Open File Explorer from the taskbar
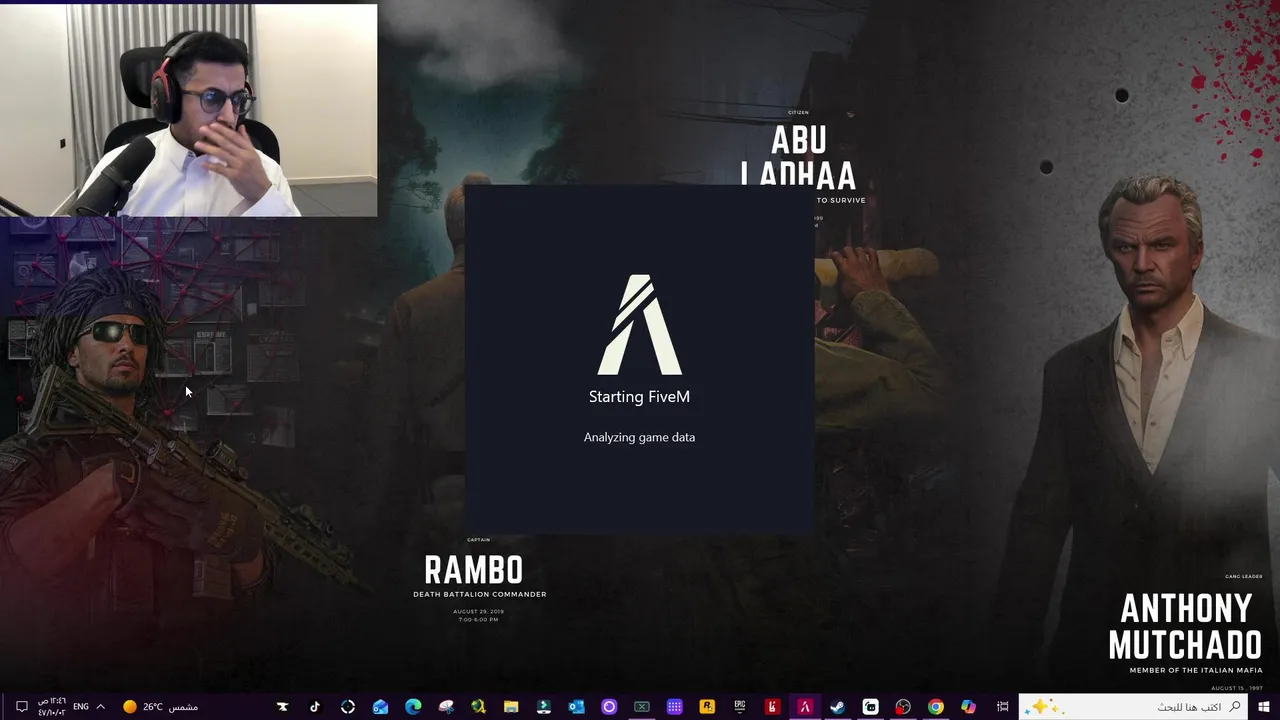Viewport: 1280px width, 720px height. (511, 706)
